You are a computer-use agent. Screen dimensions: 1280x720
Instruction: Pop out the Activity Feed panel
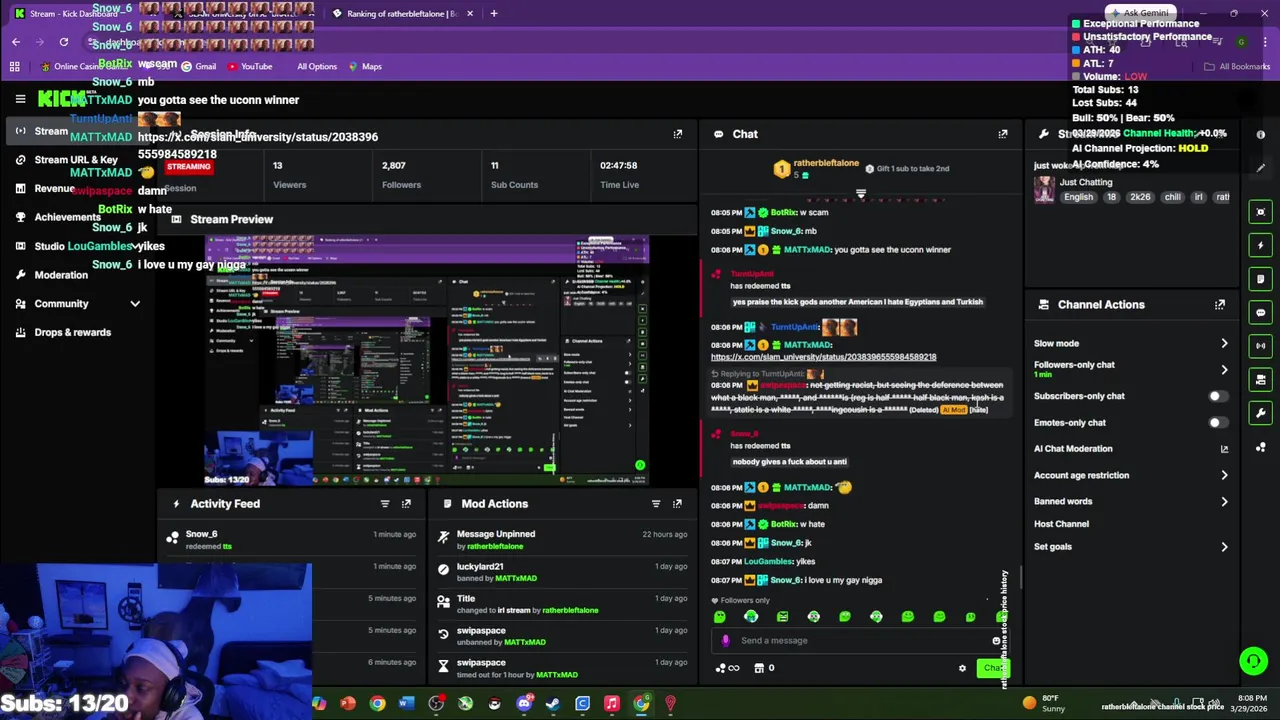(x=406, y=504)
